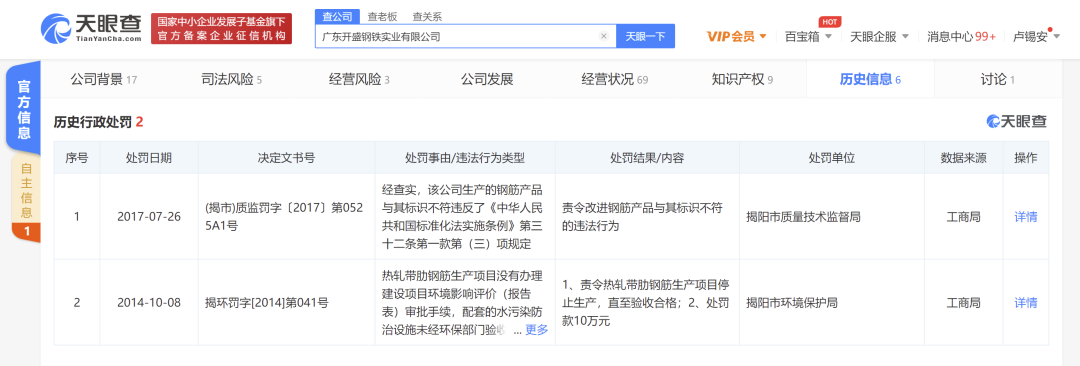Open the 官方信息 side tab
This screenshot has height=366, width=1080.
point(23,110)
